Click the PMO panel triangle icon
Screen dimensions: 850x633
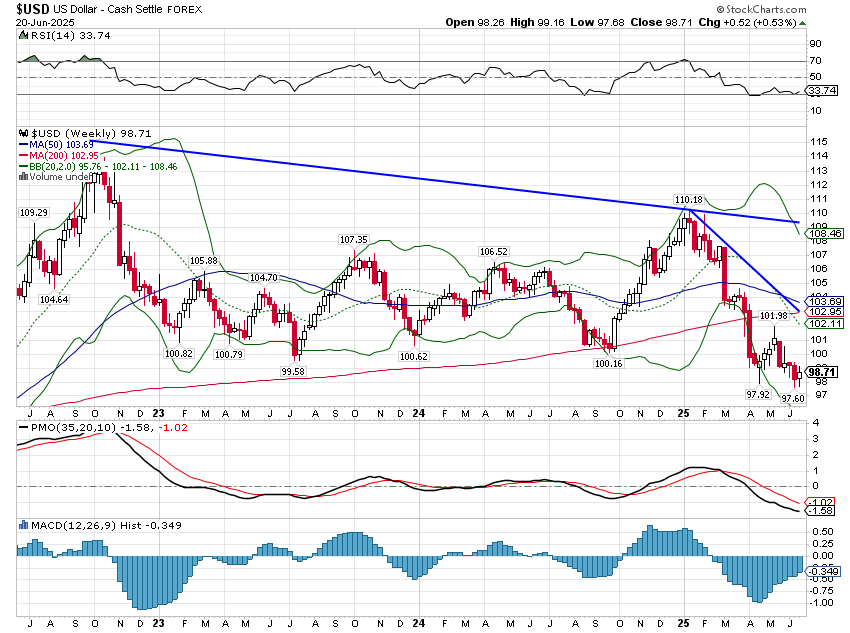(x=22, y=429)
